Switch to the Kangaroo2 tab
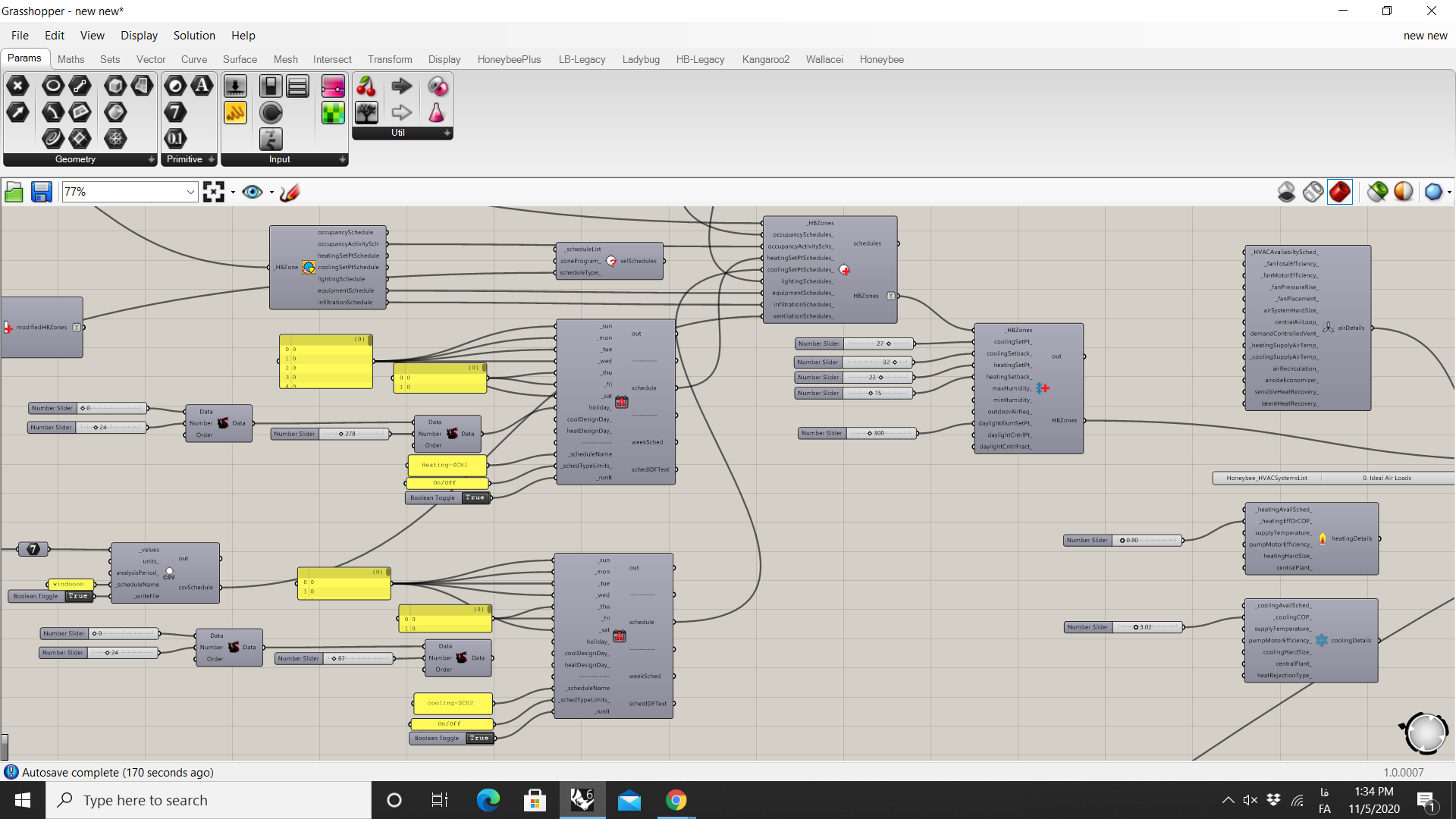1456x819 pixels. point(766,59)
